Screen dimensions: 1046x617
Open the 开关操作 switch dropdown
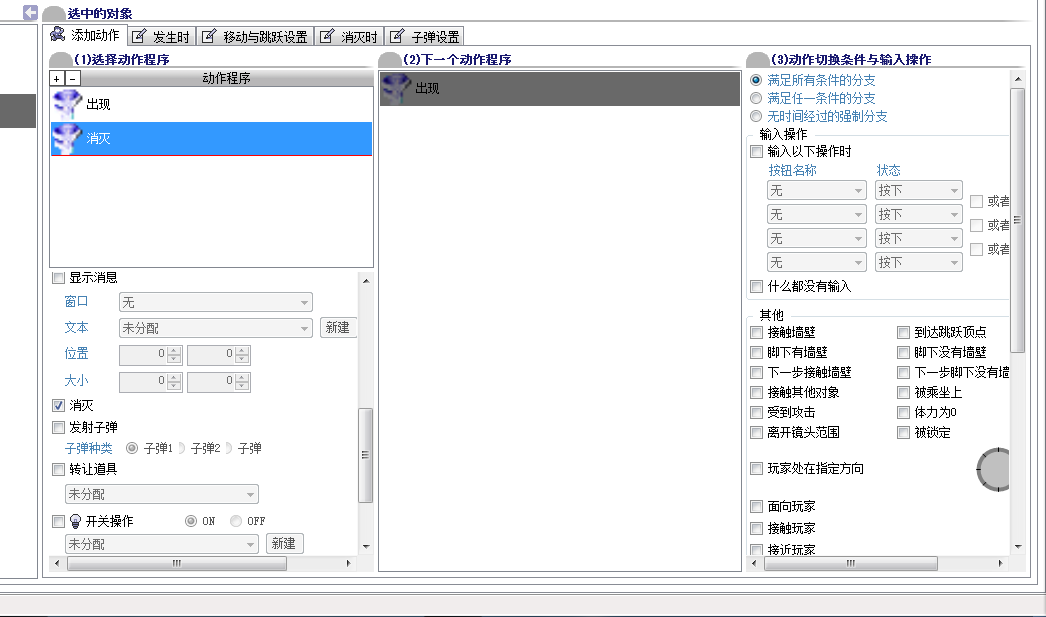(x=161, y=544)
